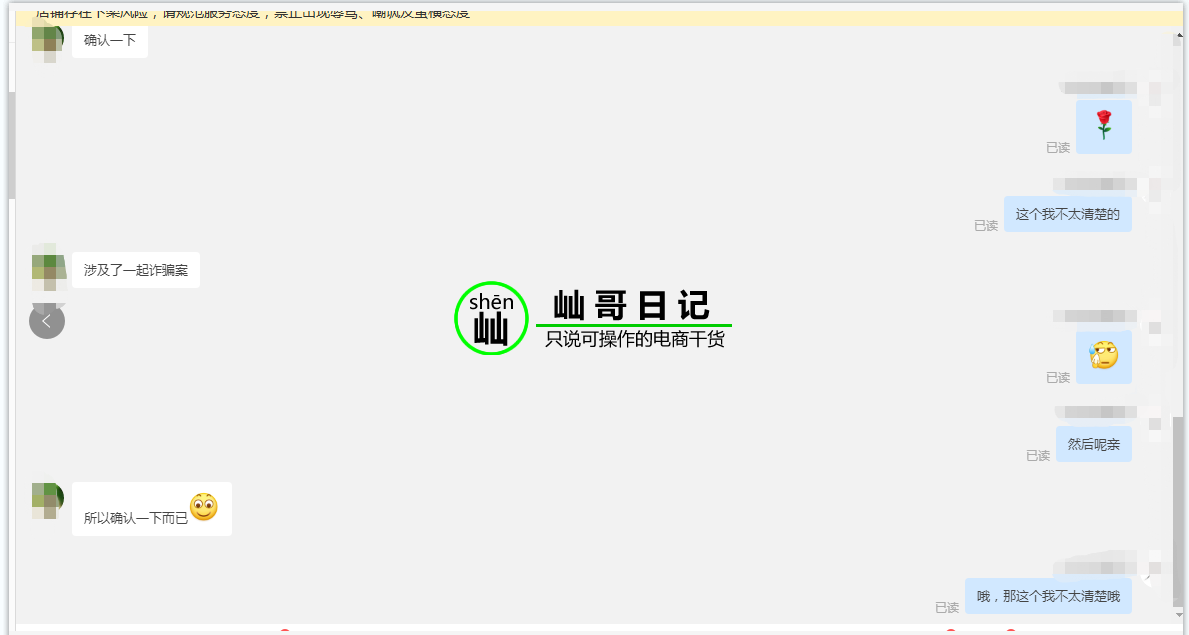1189x635 pixels.
Task: Select the 确认一下 message bubble
Action: [x=110, y=40]
